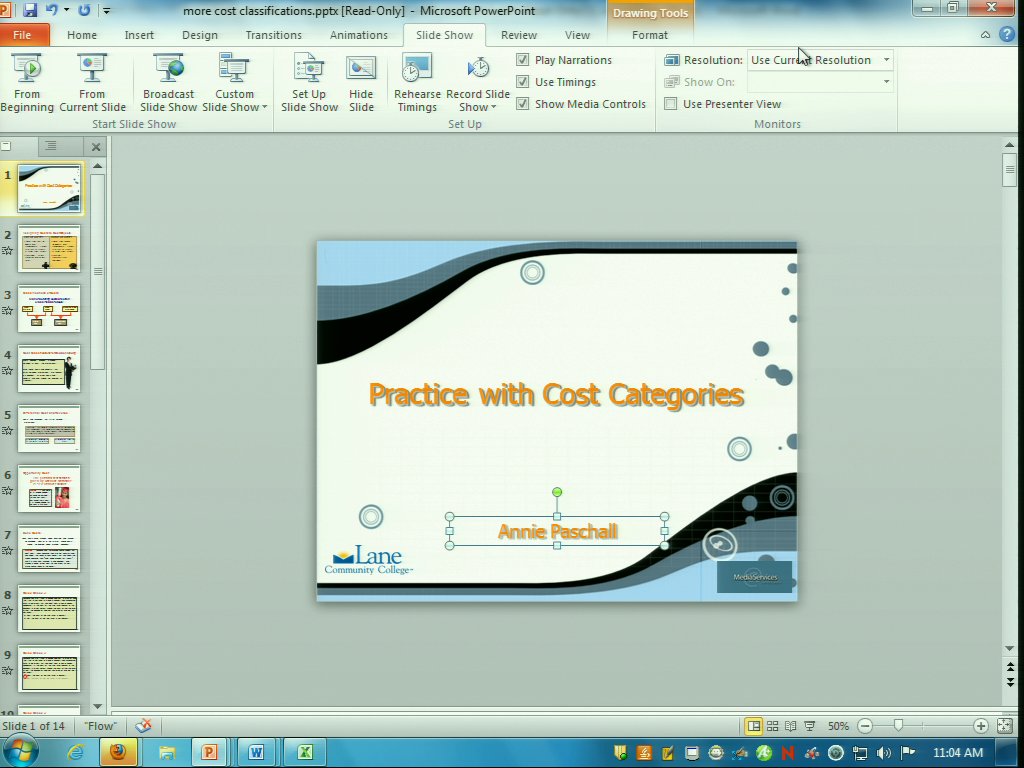Disable Use Timings checkbox

[522, 82]
